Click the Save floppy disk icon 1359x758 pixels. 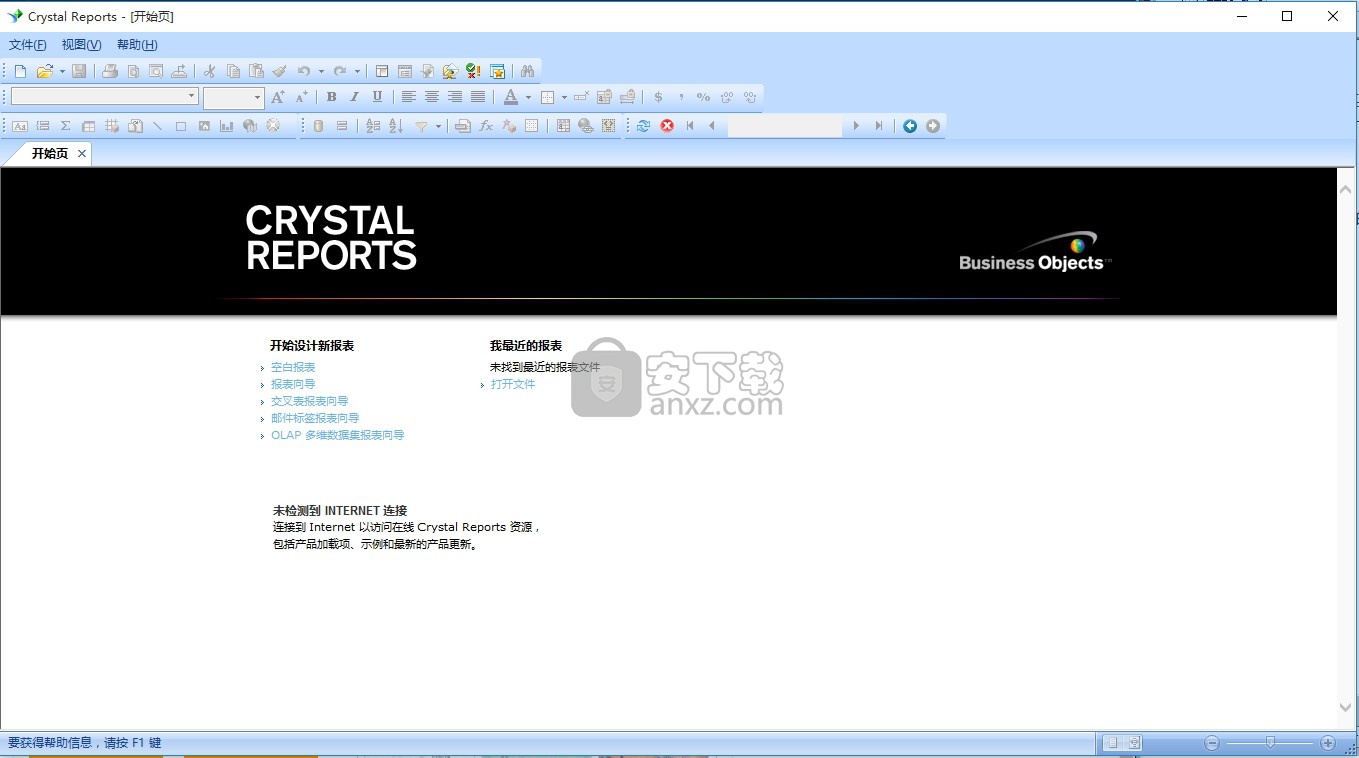(79, 71)
